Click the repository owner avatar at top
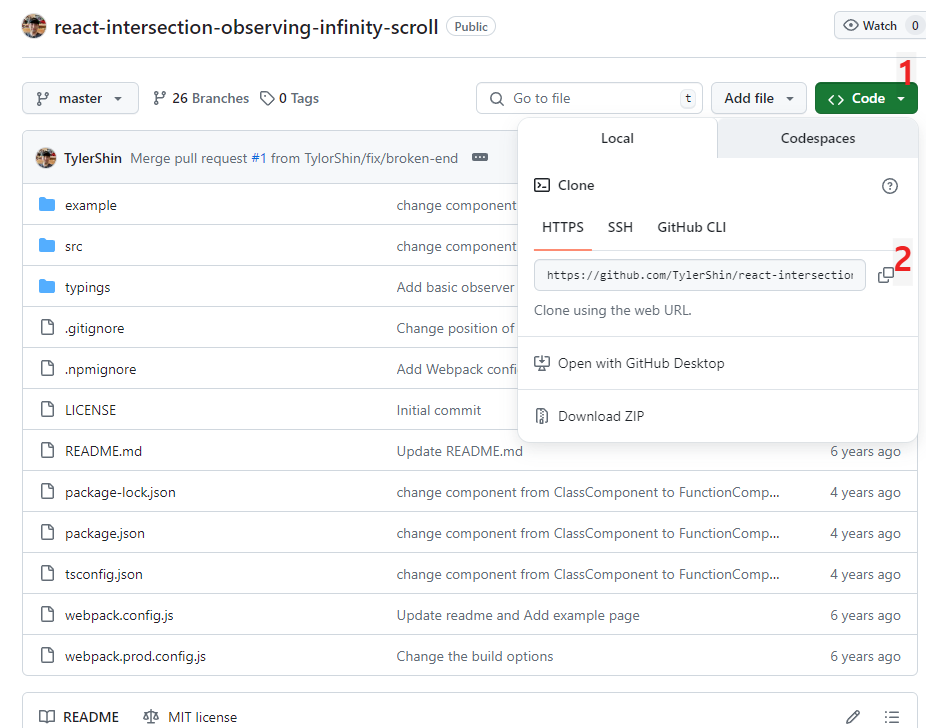 [34, 27]
